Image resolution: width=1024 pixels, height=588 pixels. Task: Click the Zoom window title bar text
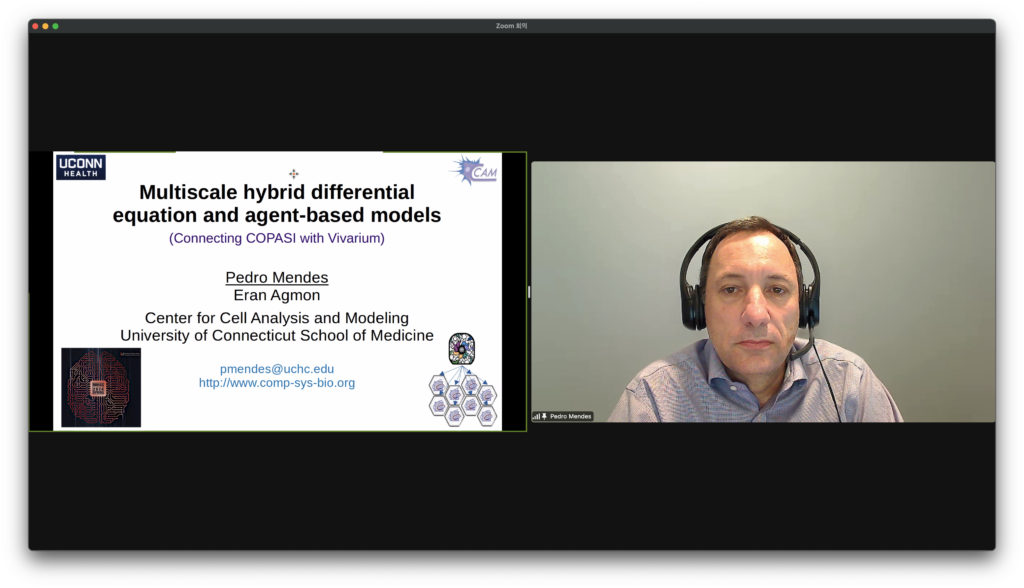click(x=511, y=26)
